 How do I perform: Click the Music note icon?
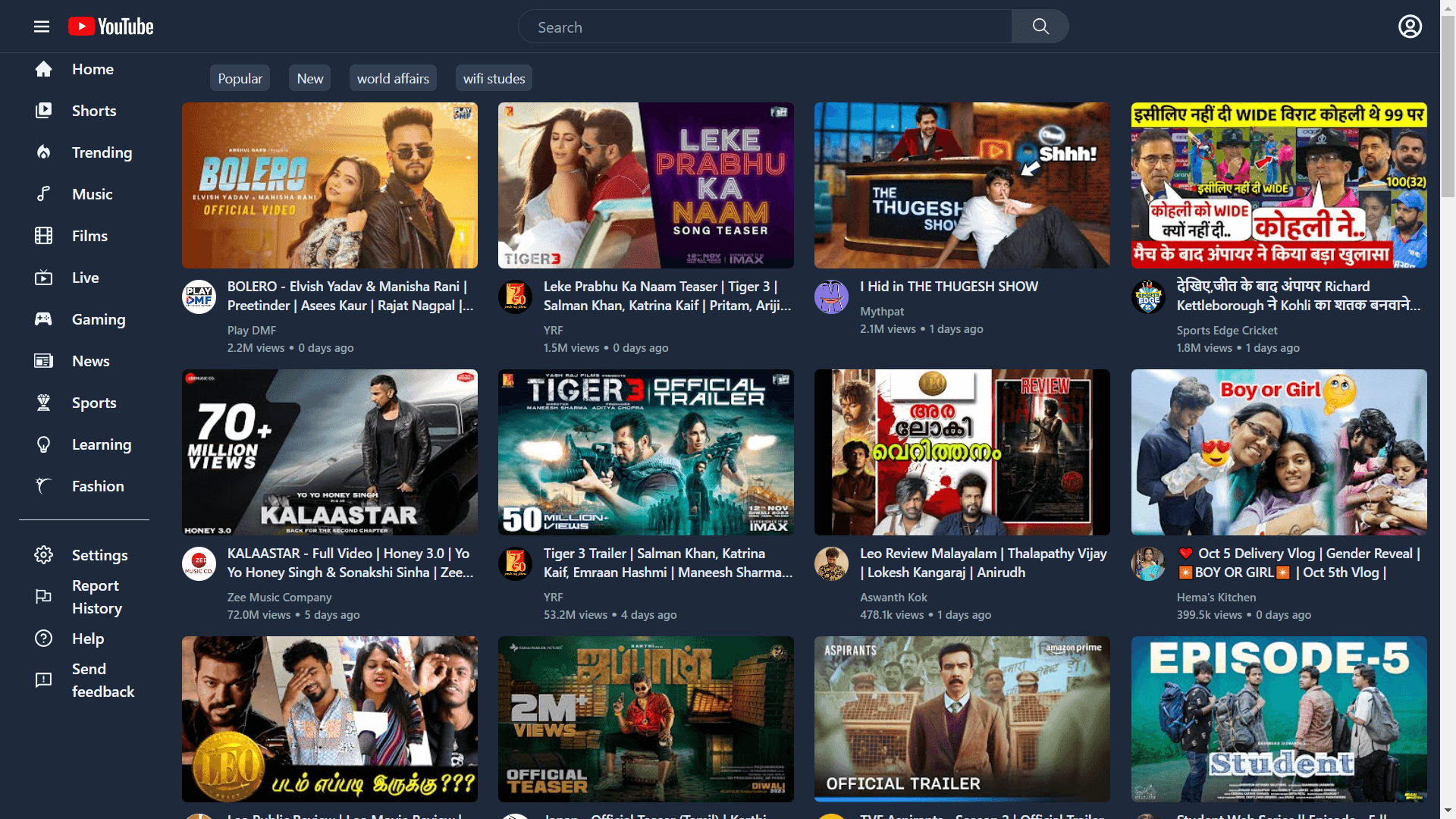[44, 194]
